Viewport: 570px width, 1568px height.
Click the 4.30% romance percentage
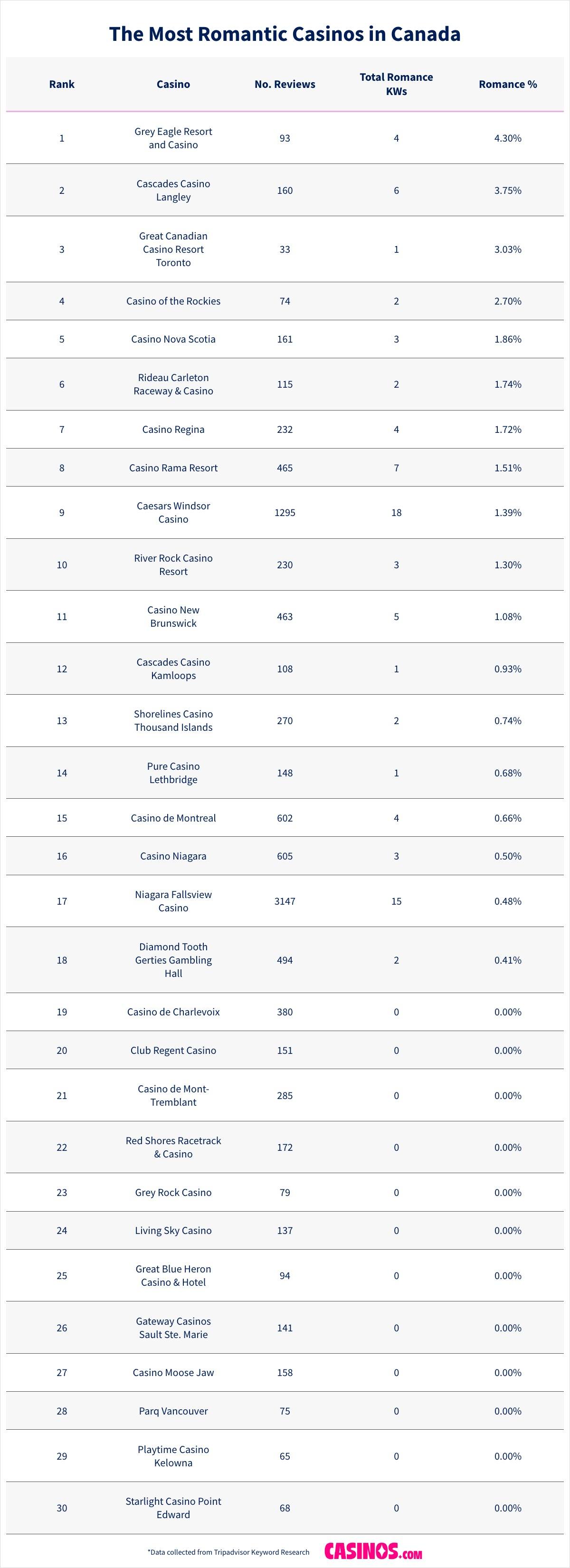pyautogui.click(x=507, y=138)
